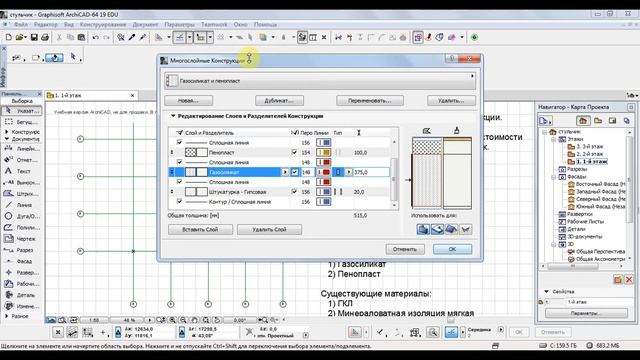The image size is (640, 360).
Task: Toggle end-line checkbox in Газосиликат row
Action: click(x=295, y=172)
